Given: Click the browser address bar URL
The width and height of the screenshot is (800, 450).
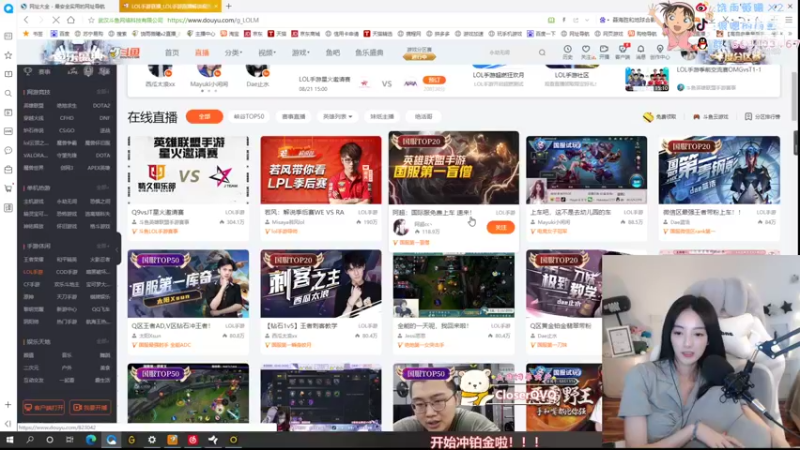Looking at the screenshot, I should point(213,20).
